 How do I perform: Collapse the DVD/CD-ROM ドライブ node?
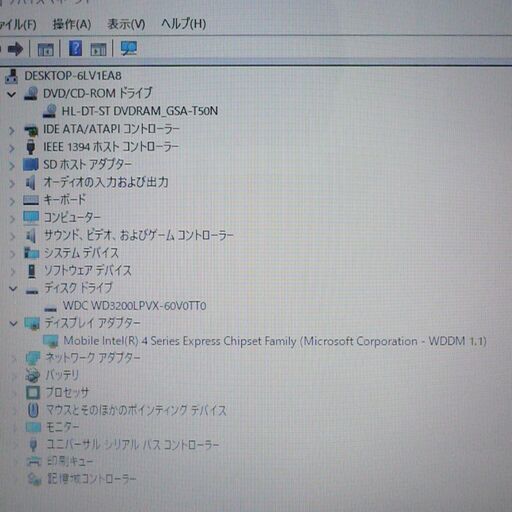coord(12,94)
